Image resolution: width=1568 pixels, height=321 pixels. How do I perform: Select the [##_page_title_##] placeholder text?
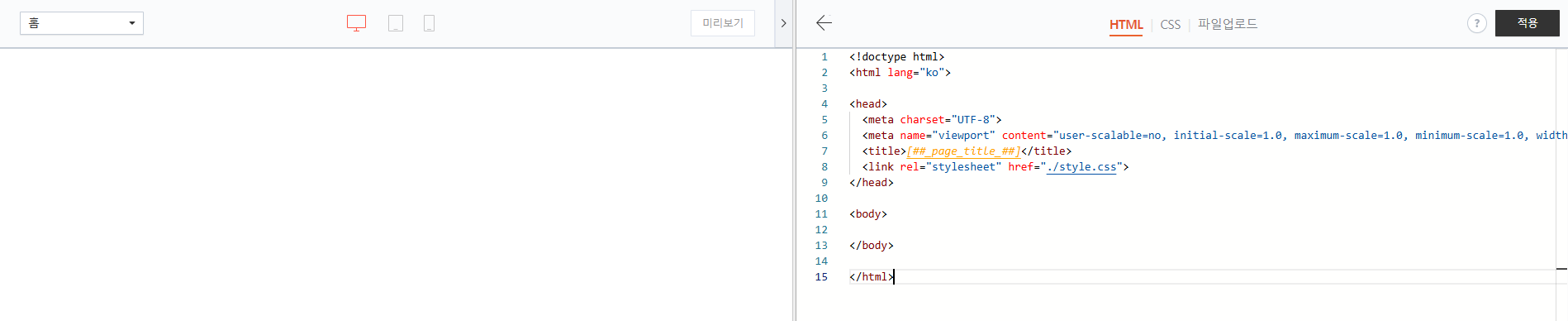(963, 151)
